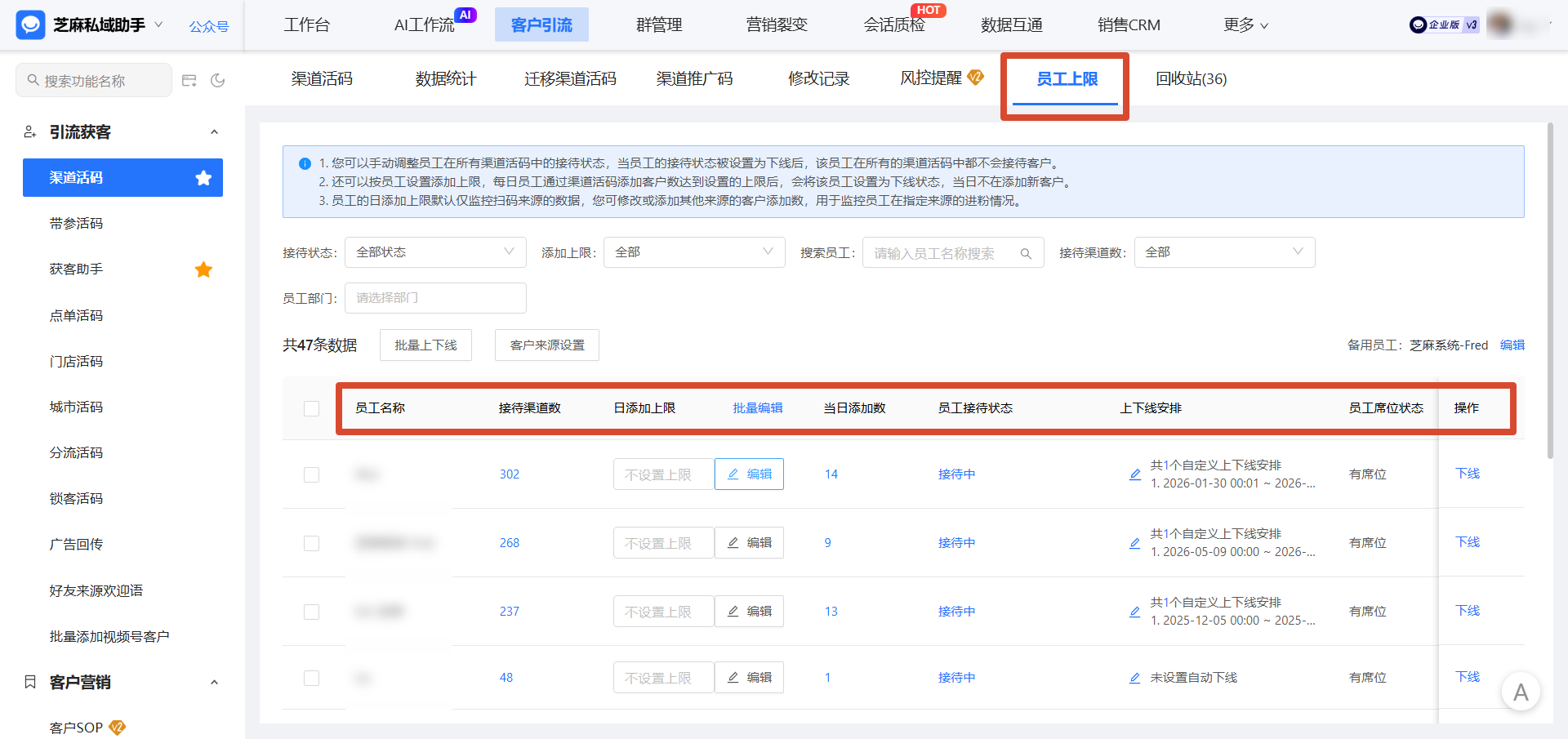Open the AI工作流 menu
This screenshot has width=1568, height=739.
[424, 25]
